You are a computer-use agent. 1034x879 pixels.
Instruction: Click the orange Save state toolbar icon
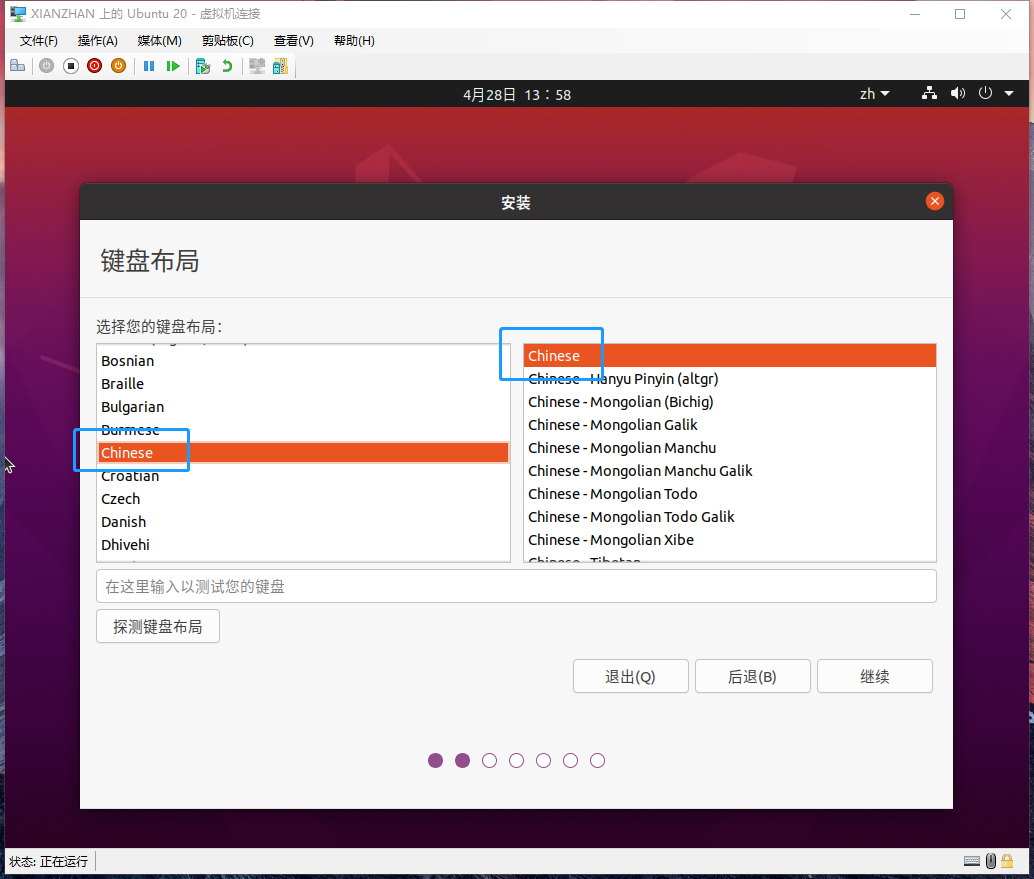[x=118, y=65]
